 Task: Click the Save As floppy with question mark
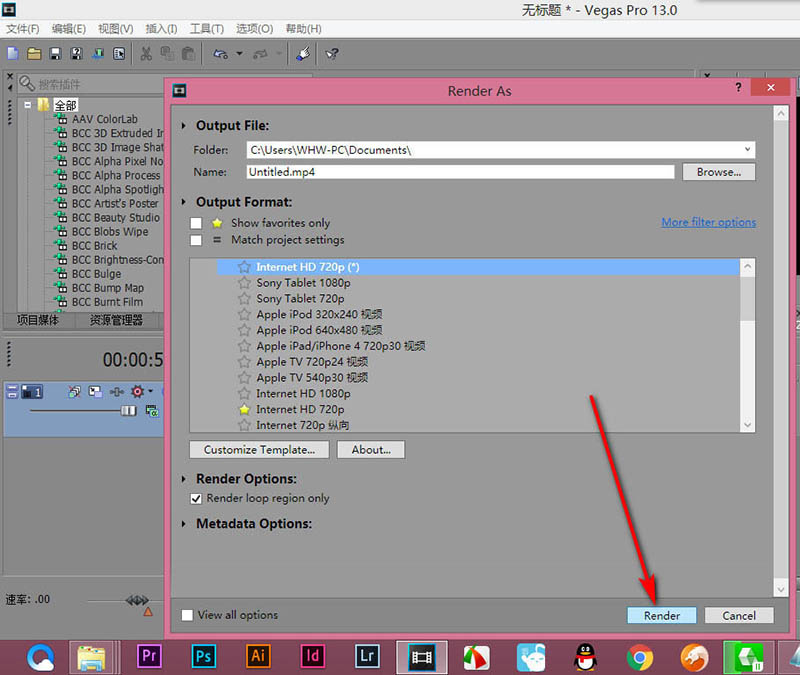[77, 54]
